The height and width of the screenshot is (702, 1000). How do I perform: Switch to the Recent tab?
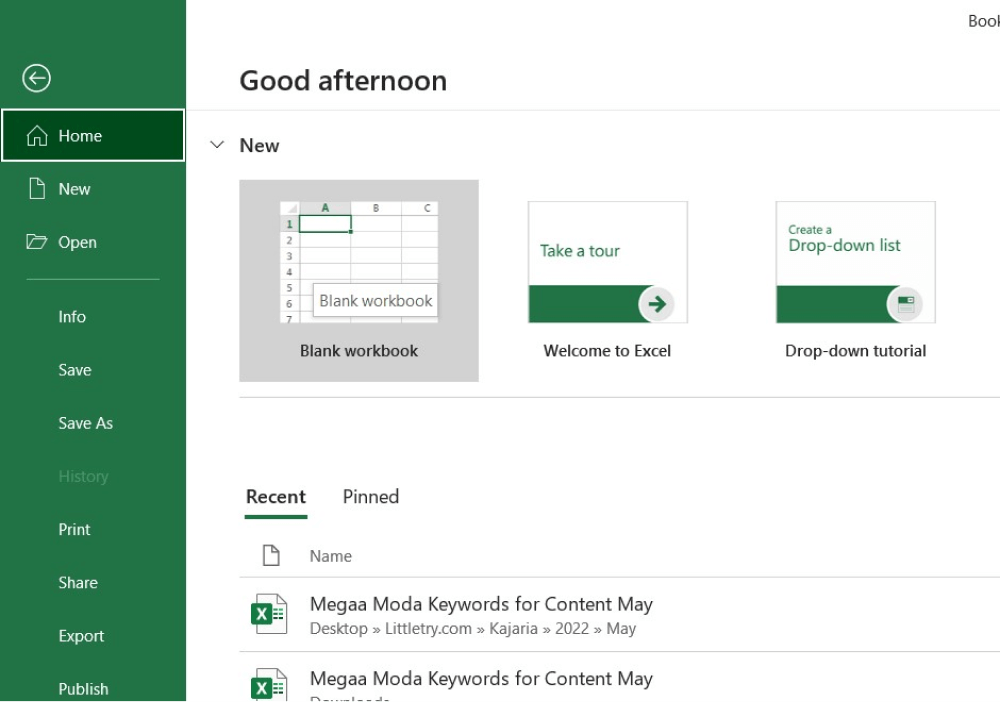tap(276, 497)
